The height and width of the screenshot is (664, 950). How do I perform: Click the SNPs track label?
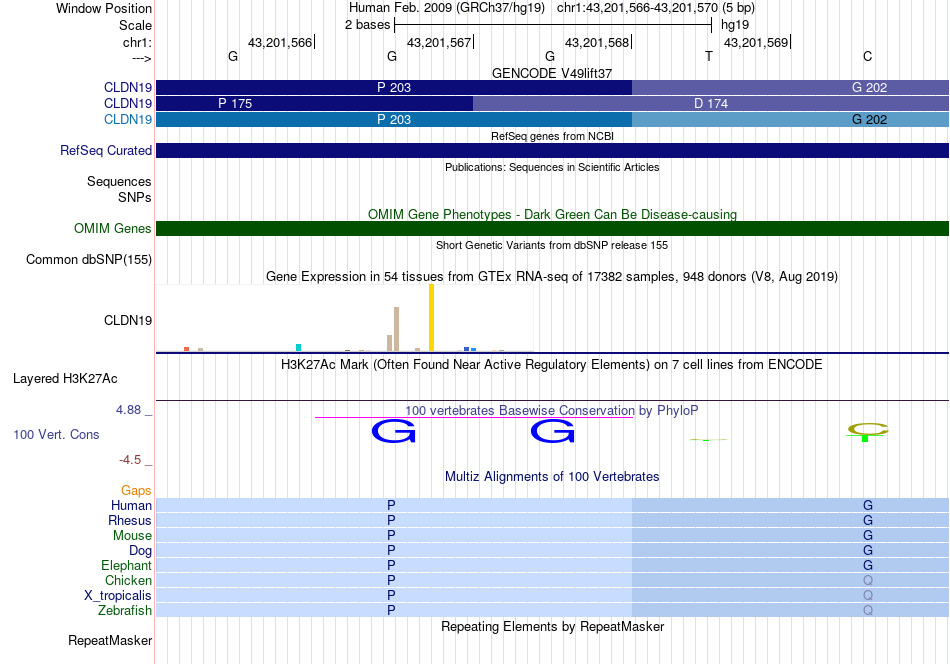(x=135, y=198)
